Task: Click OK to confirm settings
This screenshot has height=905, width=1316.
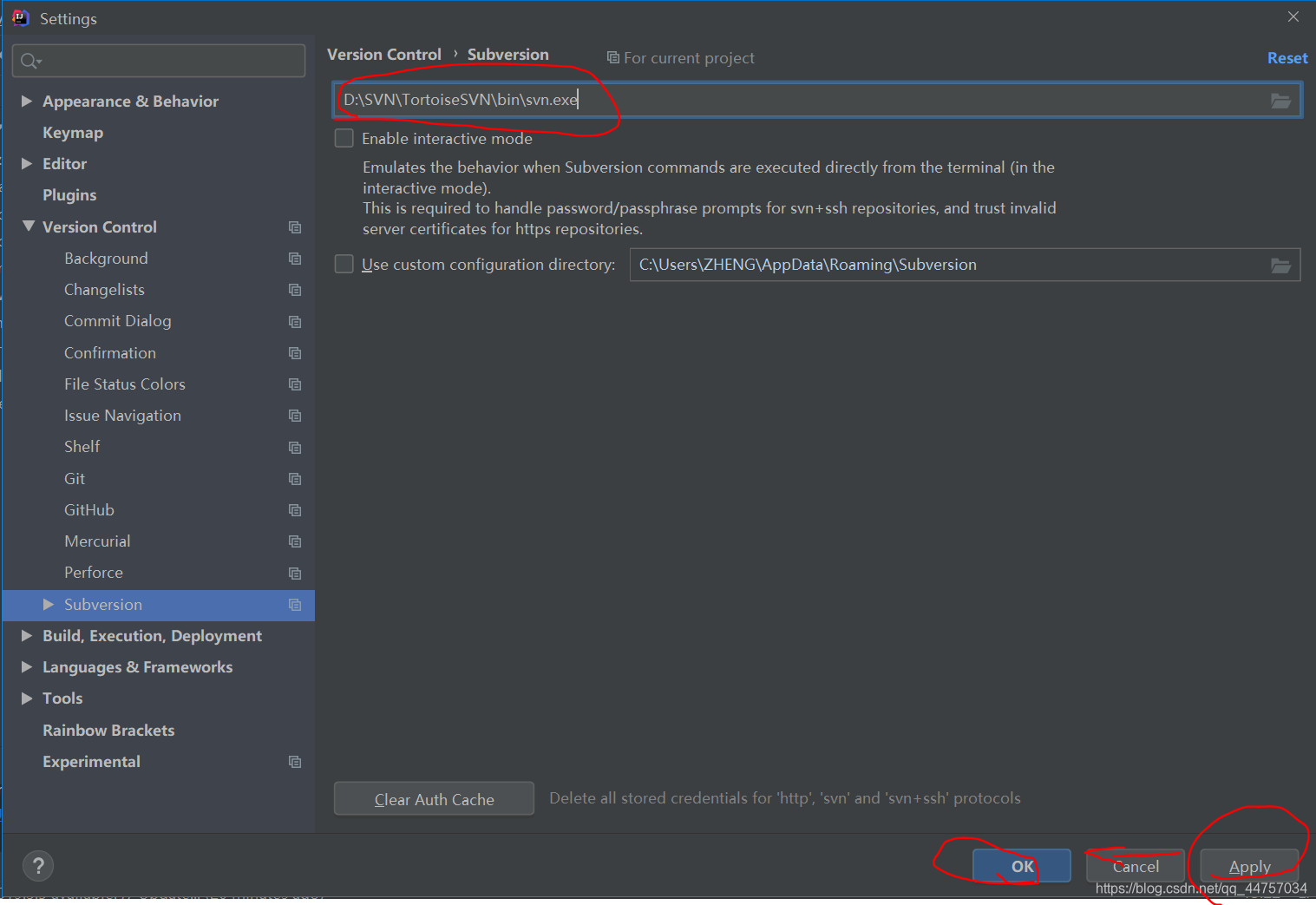Action: click(x=1022, y=866)
